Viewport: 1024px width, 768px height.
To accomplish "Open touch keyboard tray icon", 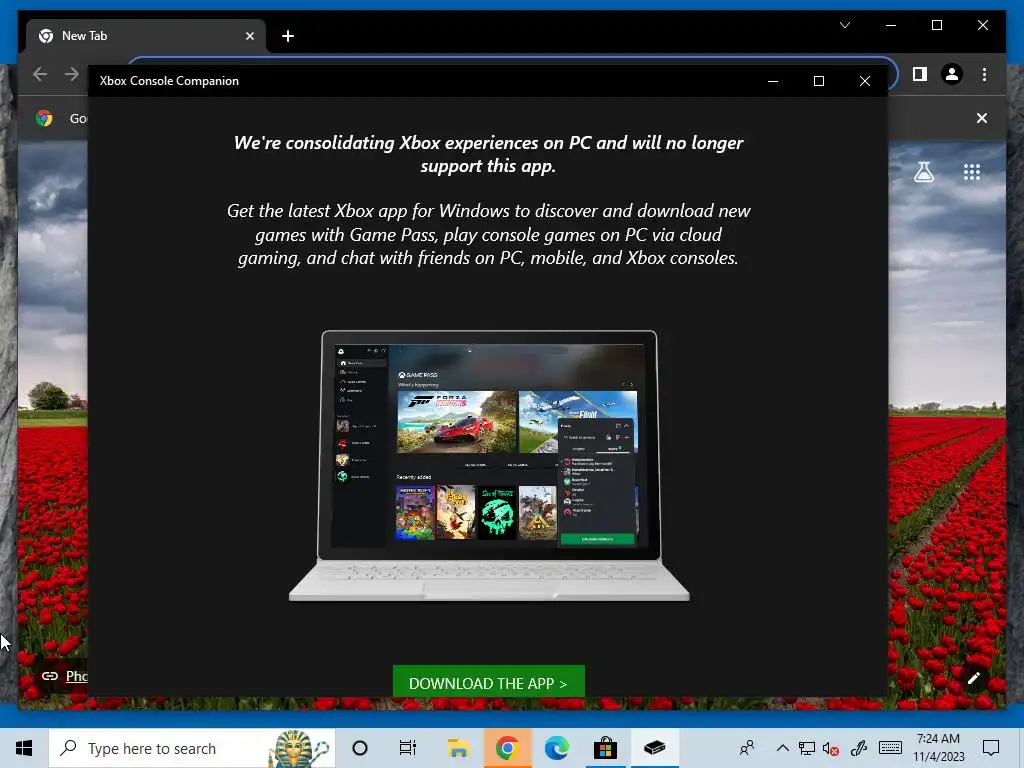I will coord(890,748).
